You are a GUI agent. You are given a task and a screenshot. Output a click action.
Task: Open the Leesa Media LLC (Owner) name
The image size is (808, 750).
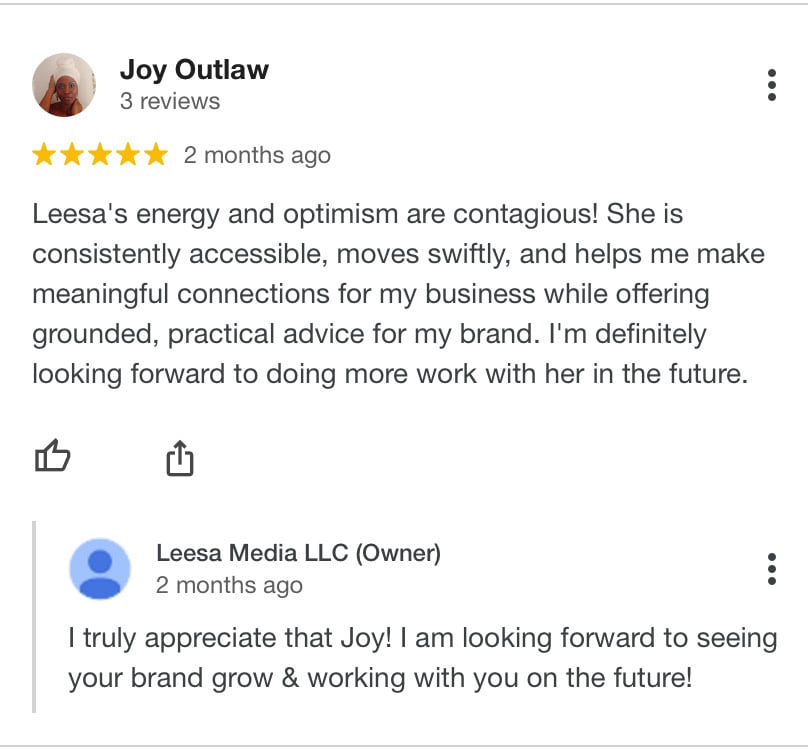tap(298, 553)
